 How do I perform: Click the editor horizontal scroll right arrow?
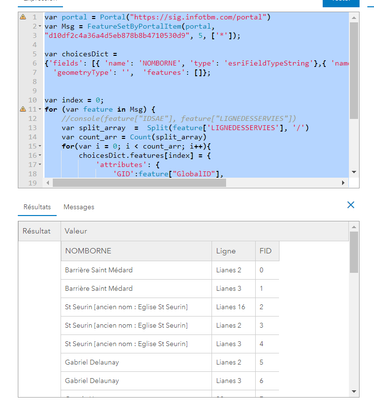tap(343, 183)
